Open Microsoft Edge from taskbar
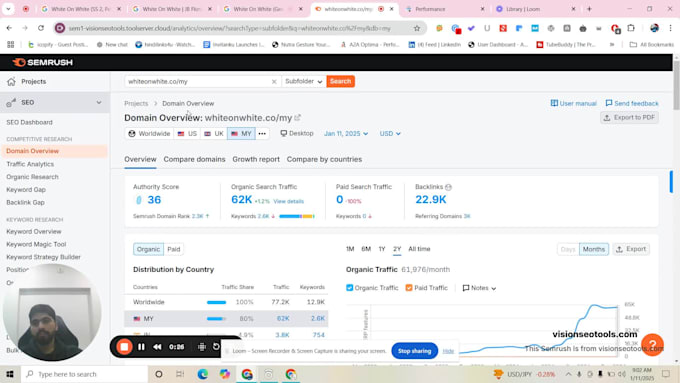This screenshot has width=680, height=383. [203, 374]
